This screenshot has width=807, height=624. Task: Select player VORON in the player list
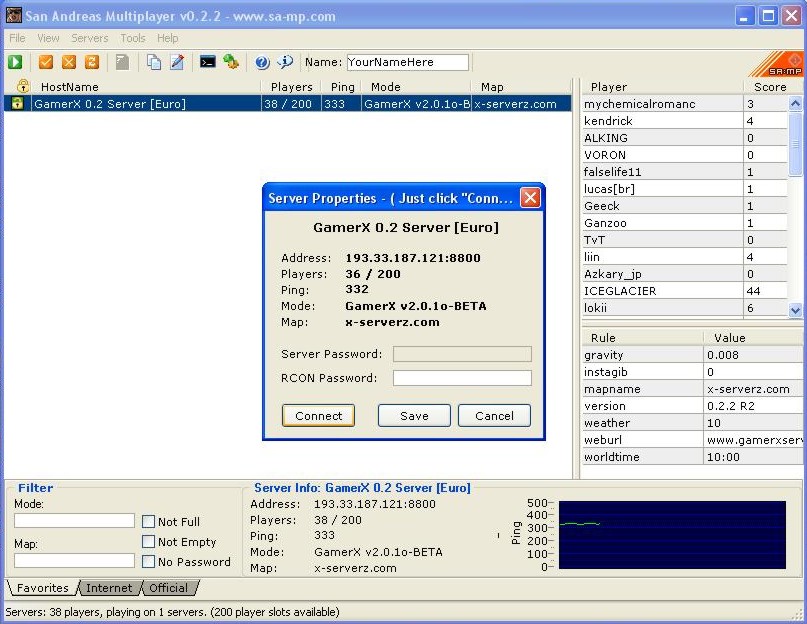(x=685, y=154)
